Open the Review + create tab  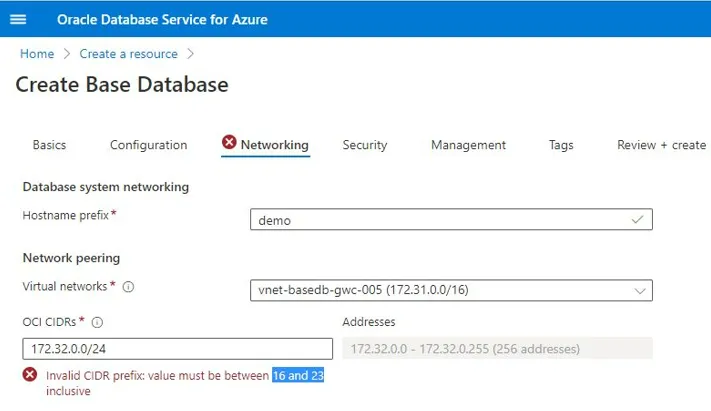point(662,145)
